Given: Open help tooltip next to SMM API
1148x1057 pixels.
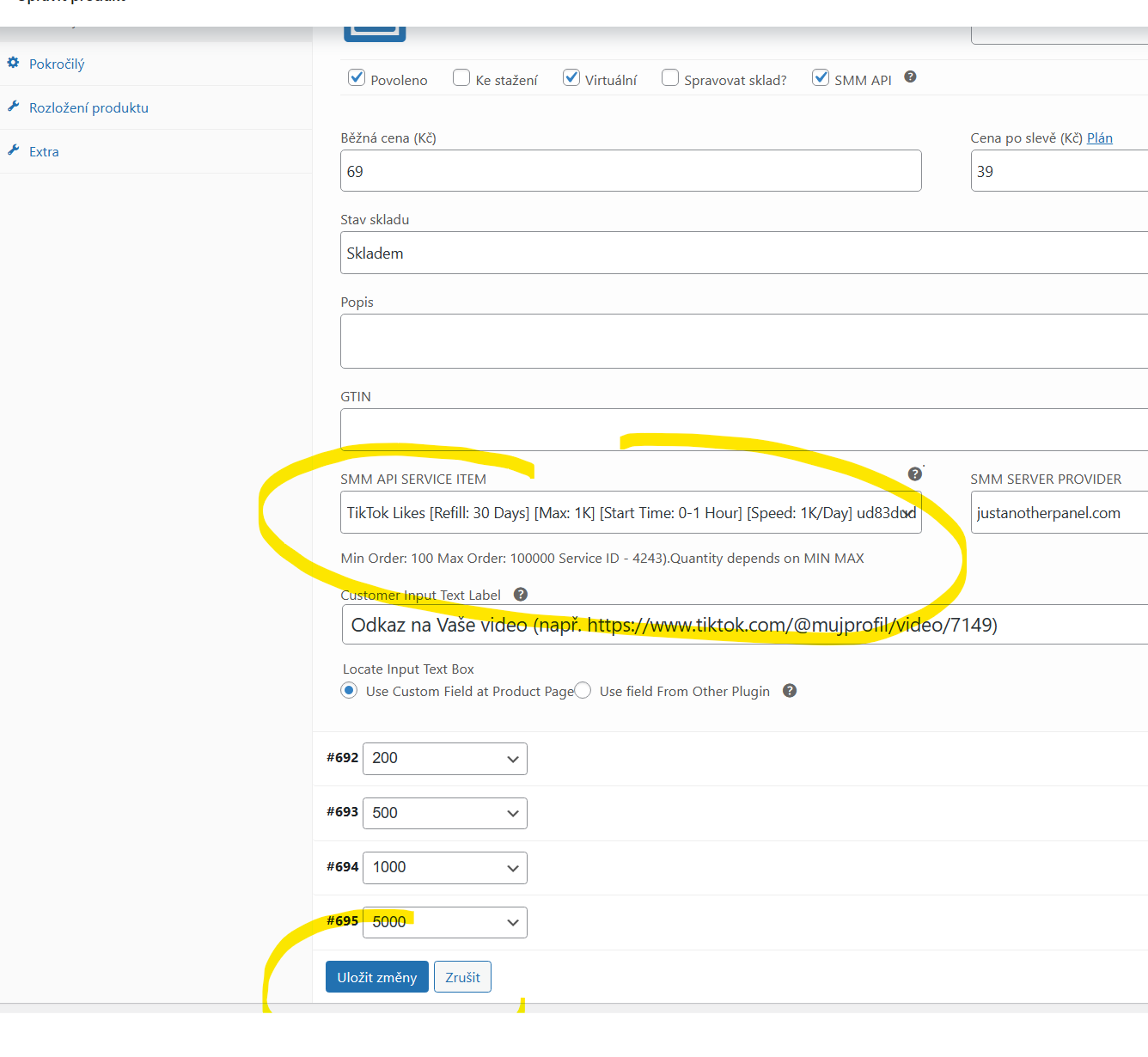Looking at the screenshot, I should pyautogui.click(x=911, y=77).
